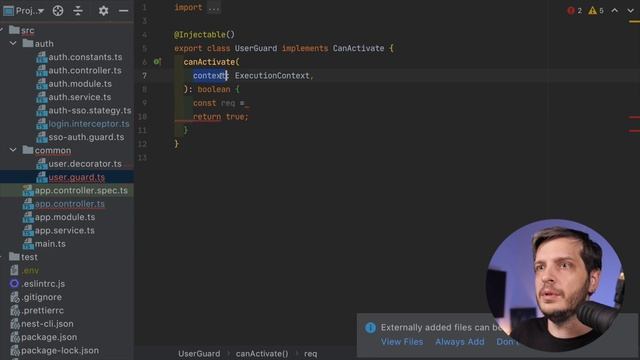Click the return true statement
The width and height of the screenshot is (640, 360).
pos(220,117)
